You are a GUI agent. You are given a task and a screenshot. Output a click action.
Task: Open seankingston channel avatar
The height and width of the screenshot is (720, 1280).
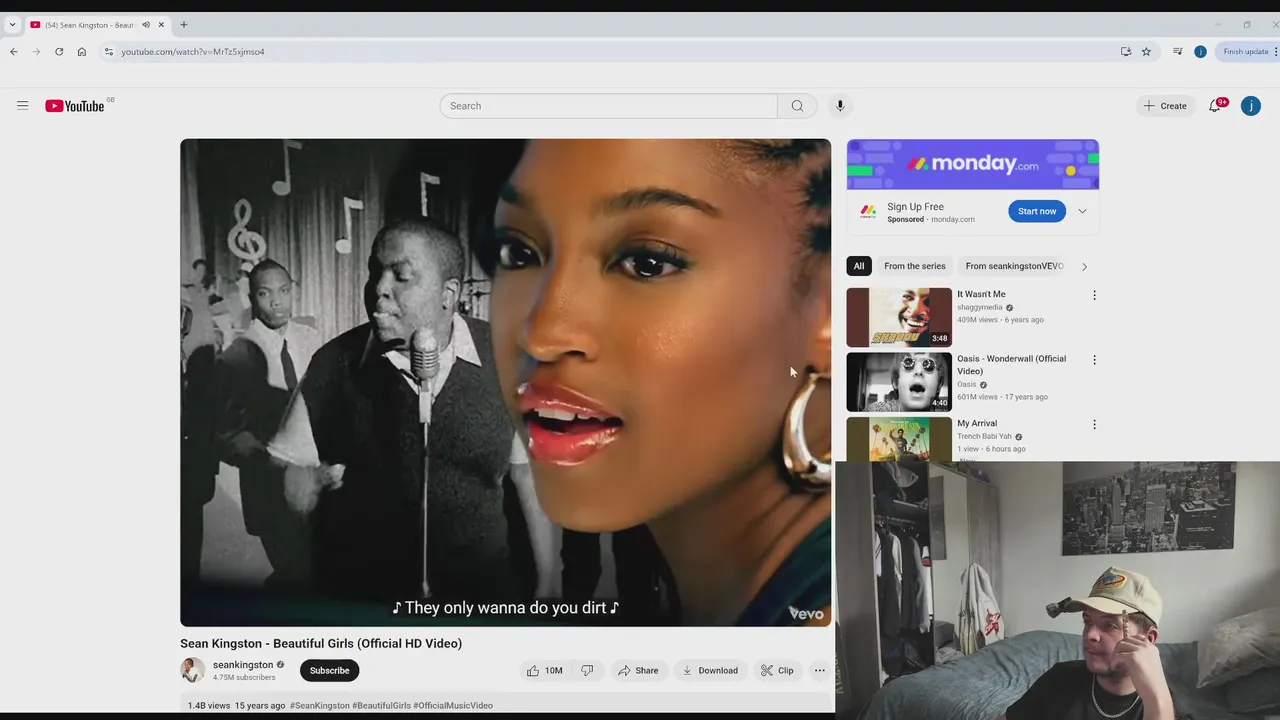coord(192,670)
